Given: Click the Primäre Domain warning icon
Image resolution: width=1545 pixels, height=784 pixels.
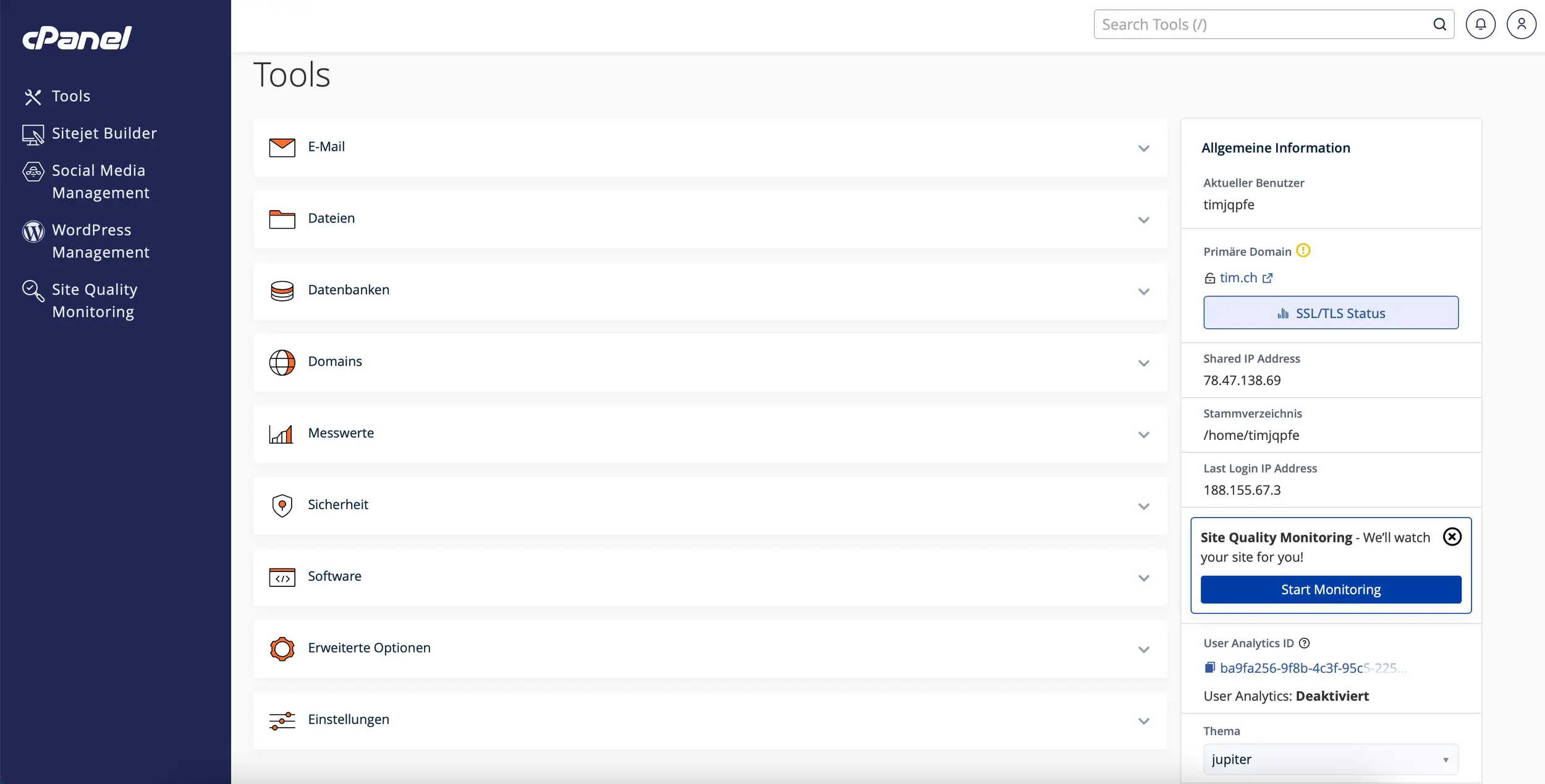Looking at the screenshot, I should point(1303,251).
